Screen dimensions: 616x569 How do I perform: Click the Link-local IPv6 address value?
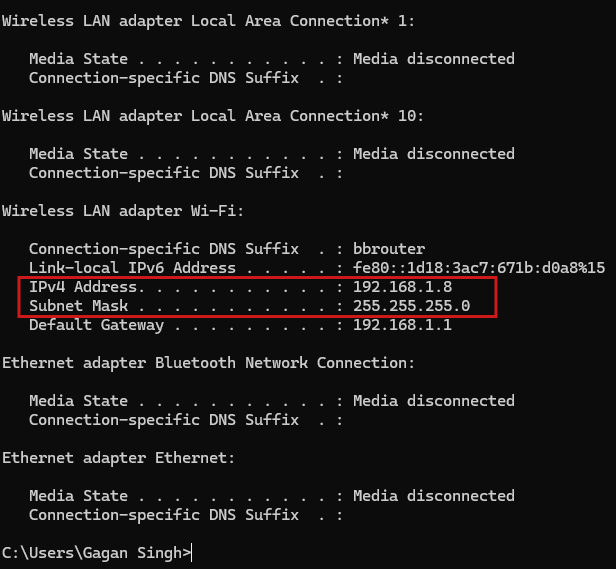click(x=479, y=268)
